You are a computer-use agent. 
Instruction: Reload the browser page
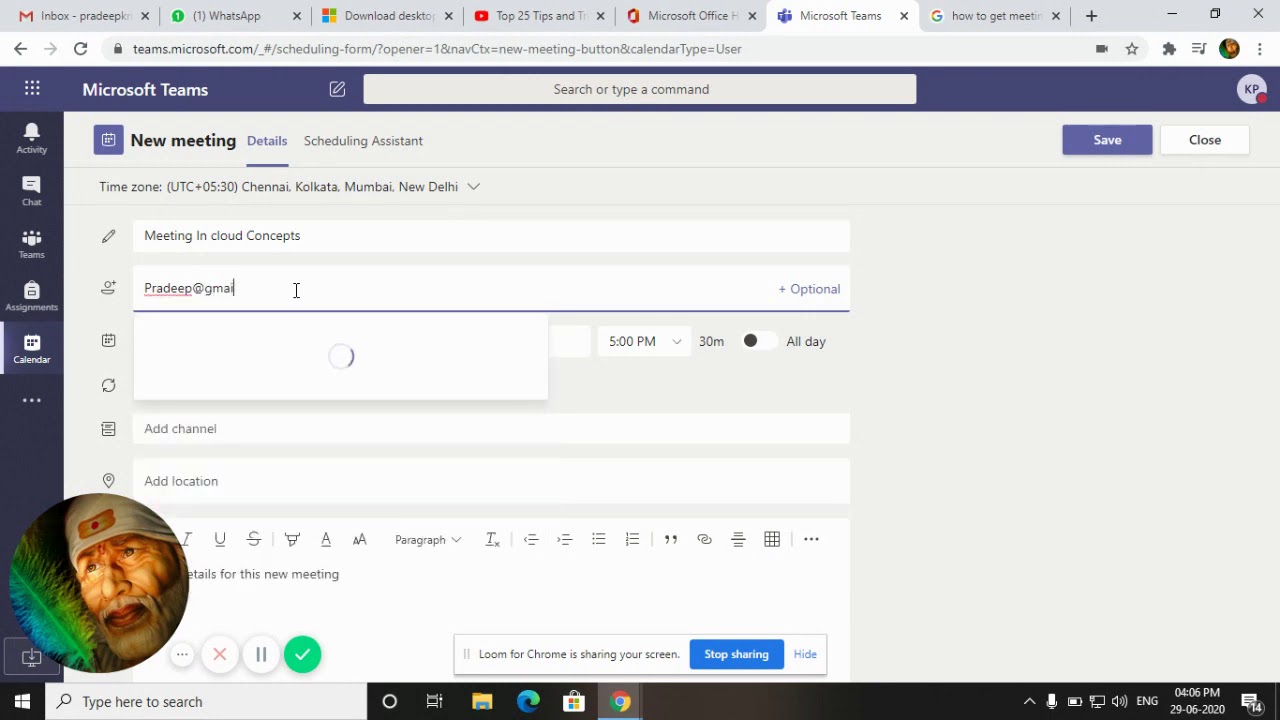click(x=81, y=49)
